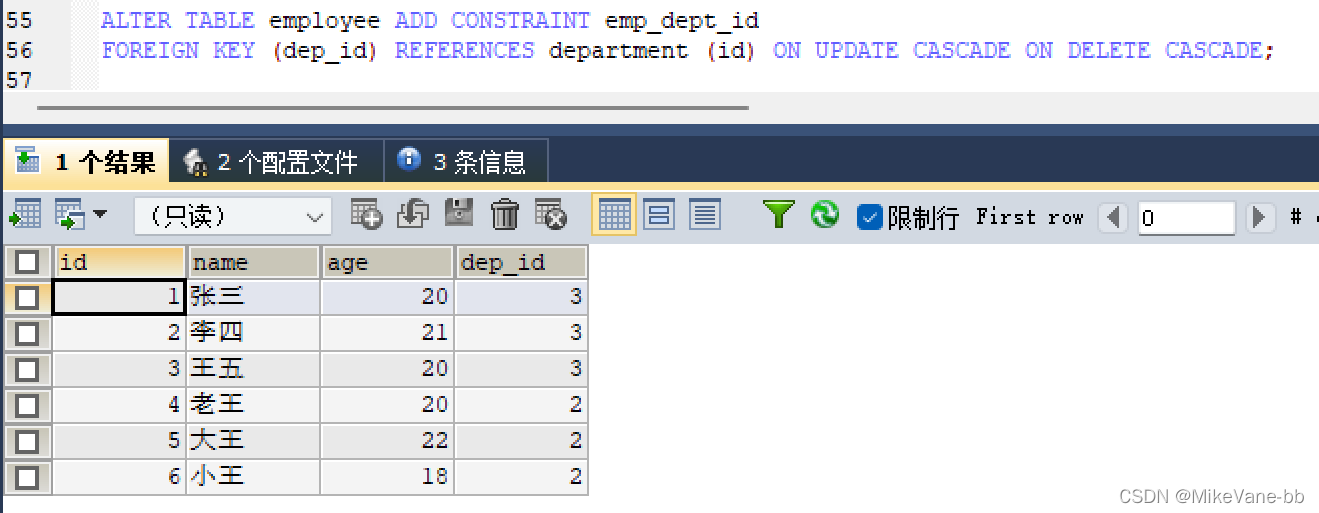
Task: Click the emp_dept_id constraint name
Action: (x=682, y=20)
